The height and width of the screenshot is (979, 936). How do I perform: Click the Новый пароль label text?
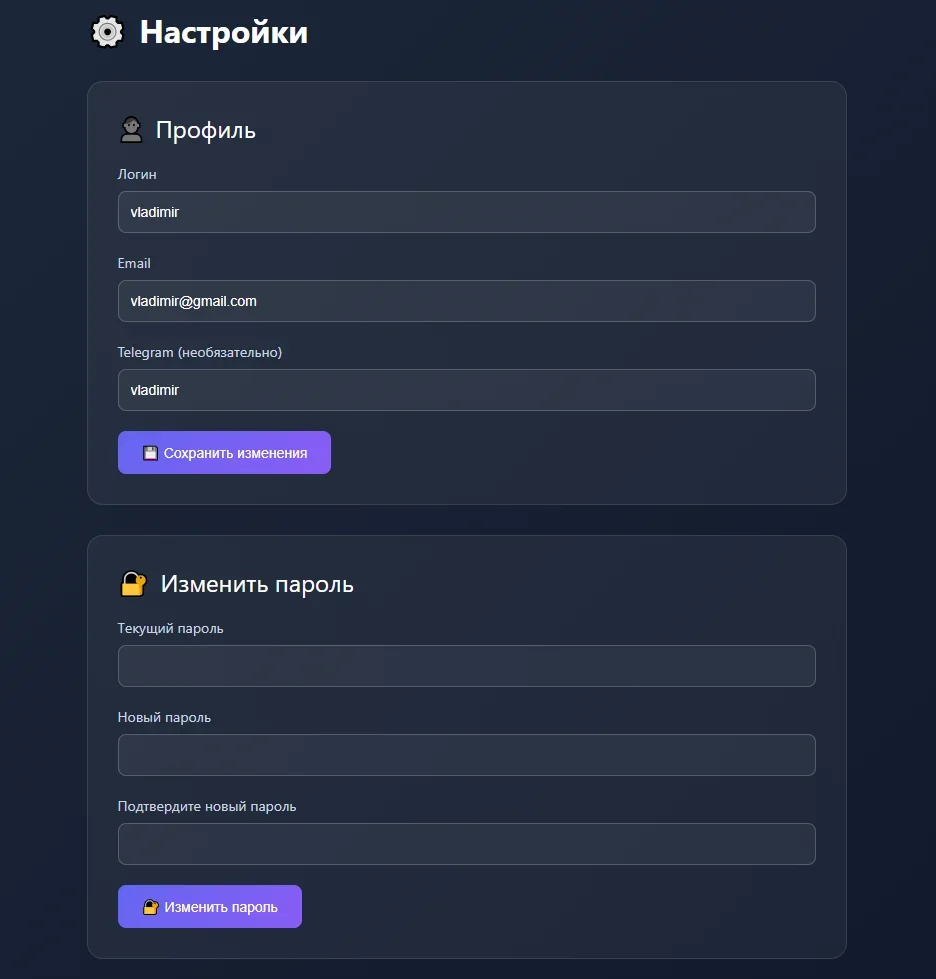(x=164, y=717)
